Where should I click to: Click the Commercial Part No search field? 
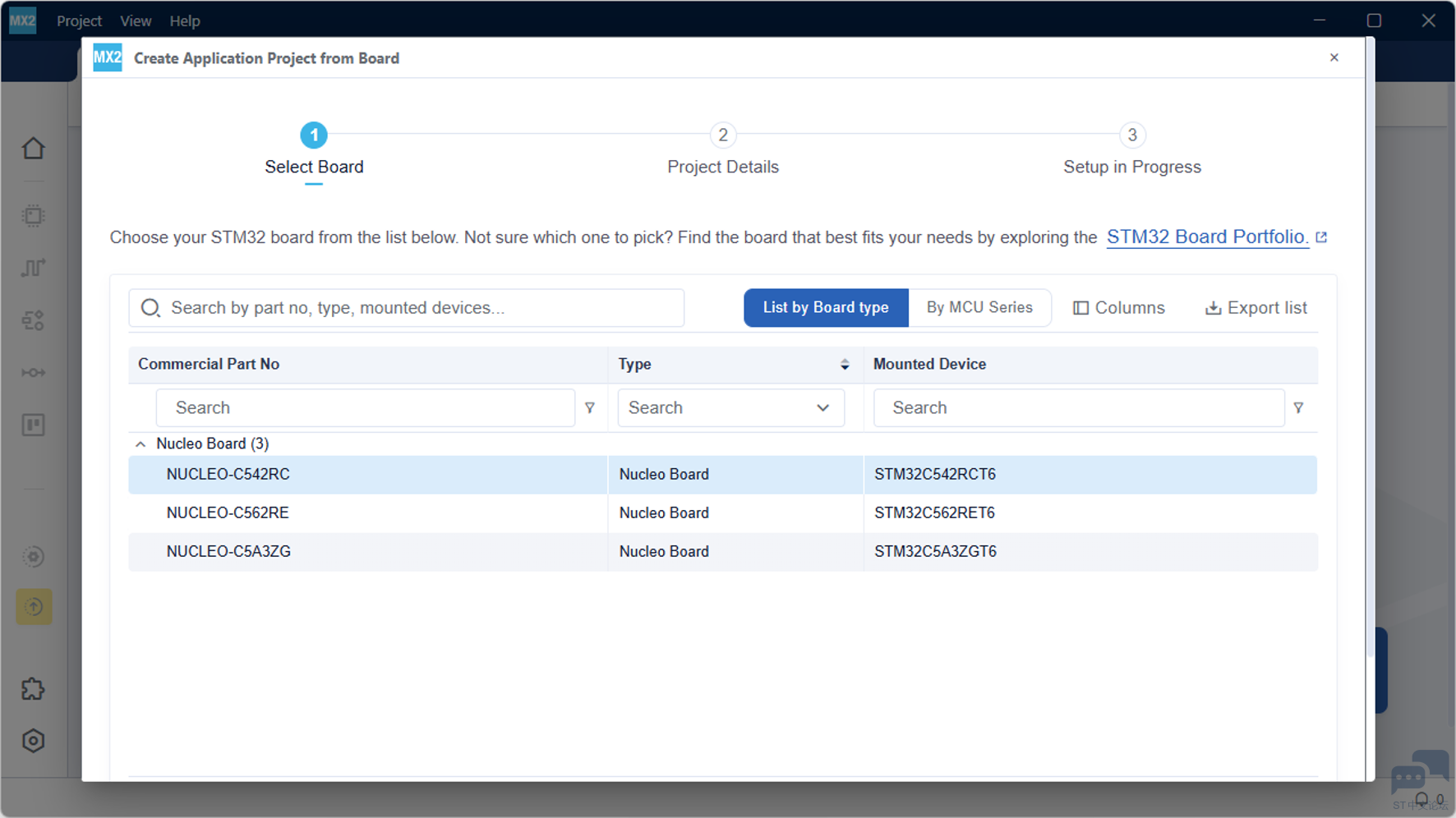[x=366, y=408]
